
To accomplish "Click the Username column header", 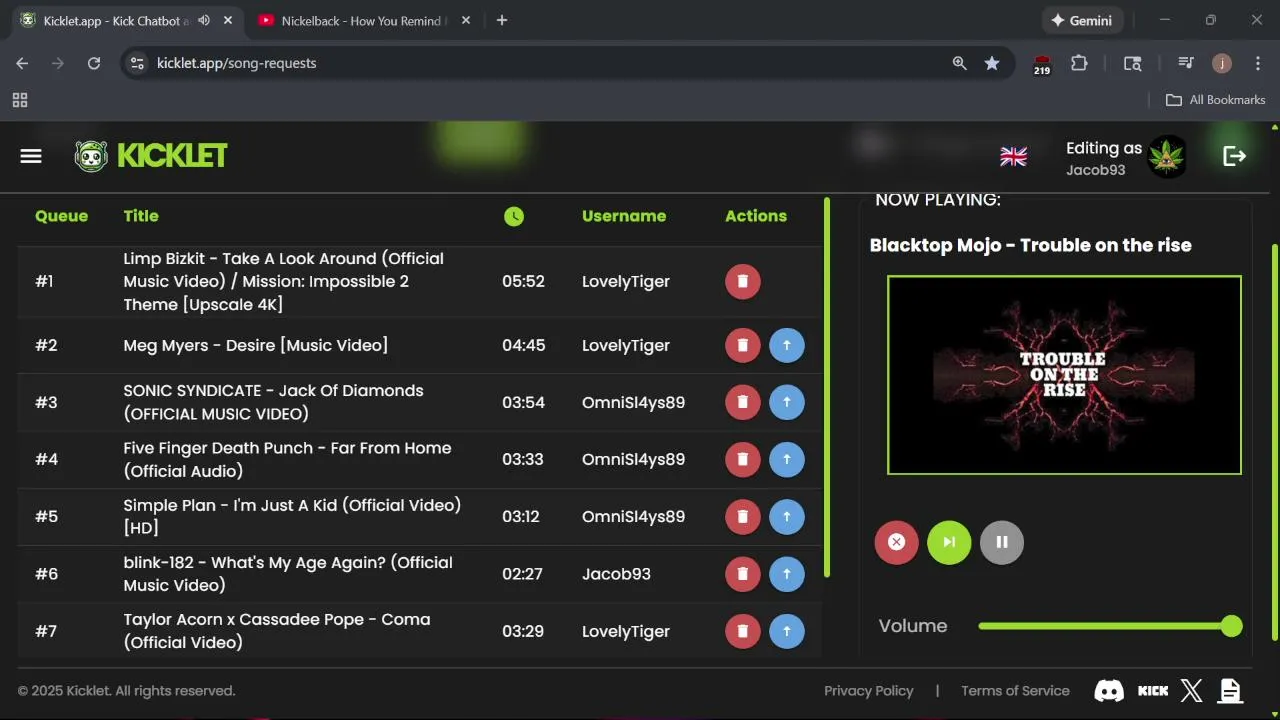I will [x=624, y=216].
